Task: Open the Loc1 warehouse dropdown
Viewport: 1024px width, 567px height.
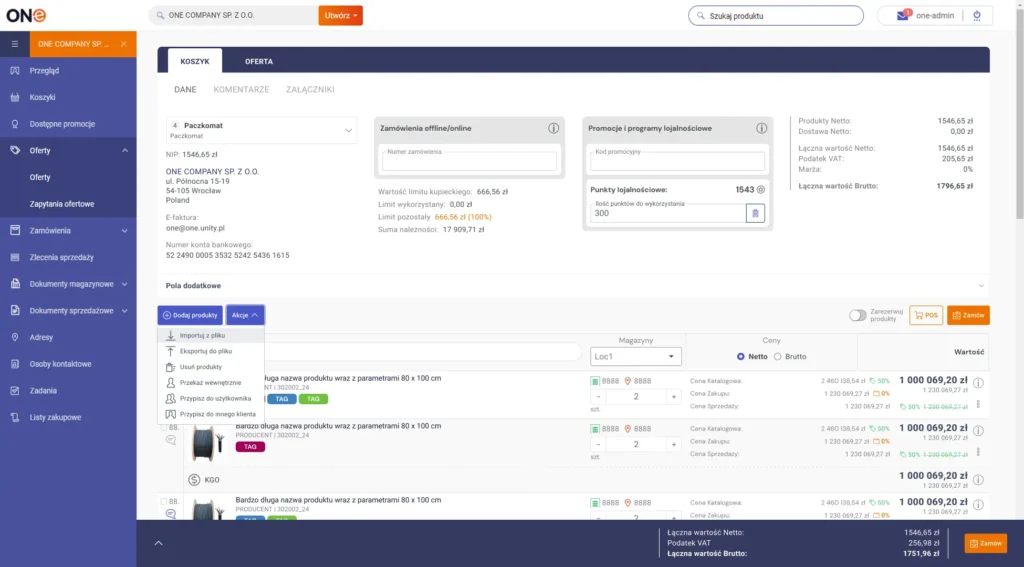Action: tap(636, 356)
